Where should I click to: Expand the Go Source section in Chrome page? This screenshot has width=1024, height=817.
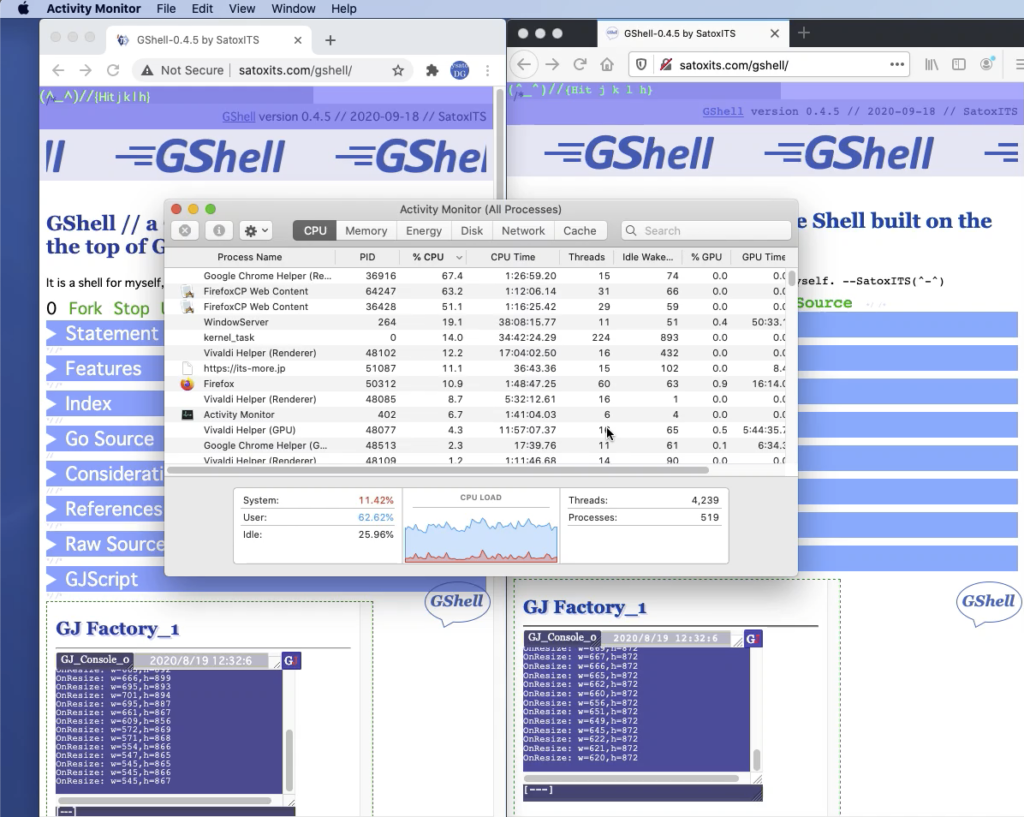109,439
